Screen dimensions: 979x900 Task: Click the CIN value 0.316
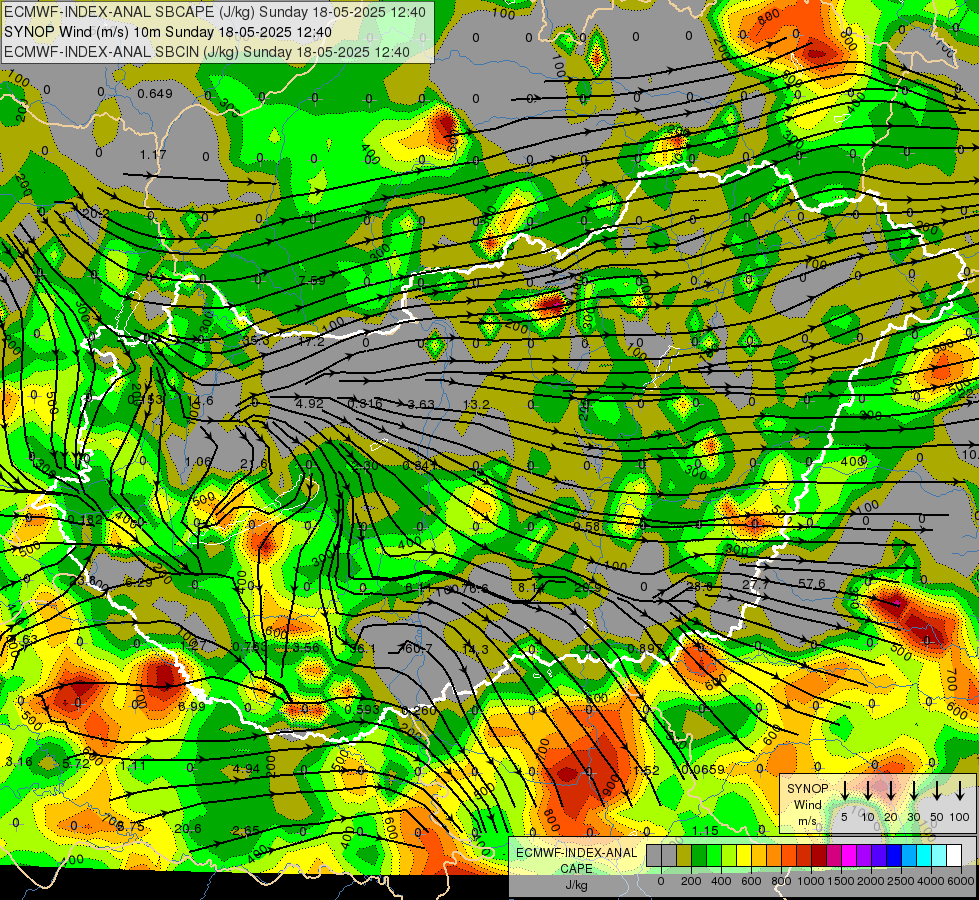pos(365,403)
